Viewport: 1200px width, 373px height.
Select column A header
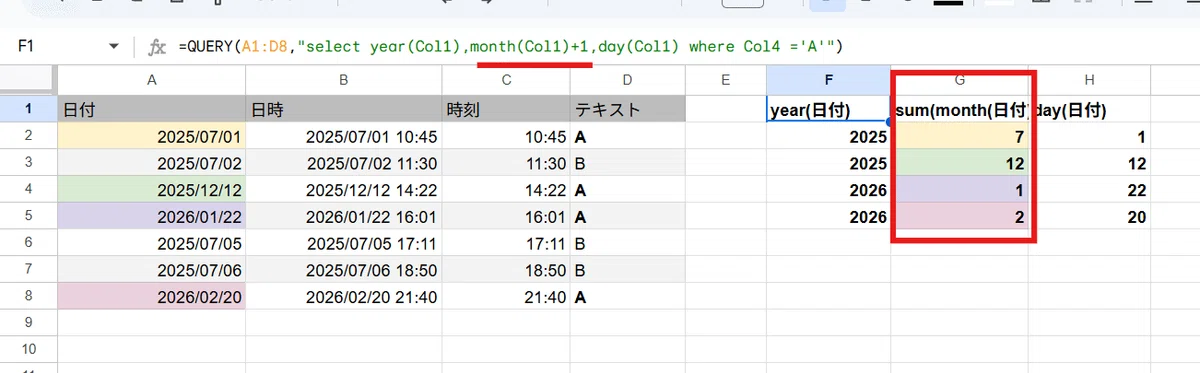[x=152, y=80]
